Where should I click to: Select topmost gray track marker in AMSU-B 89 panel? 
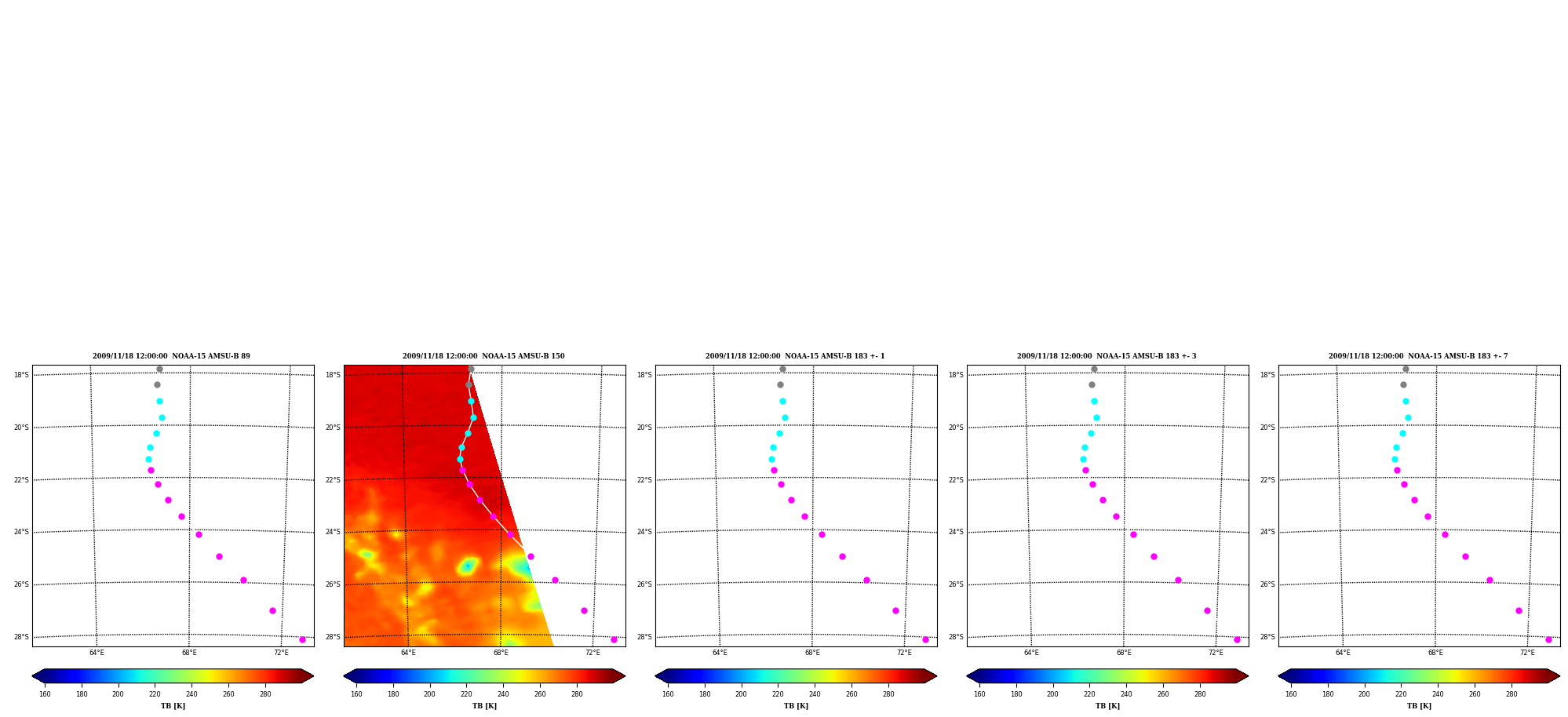pyautogui.click(x=159, y=369)
